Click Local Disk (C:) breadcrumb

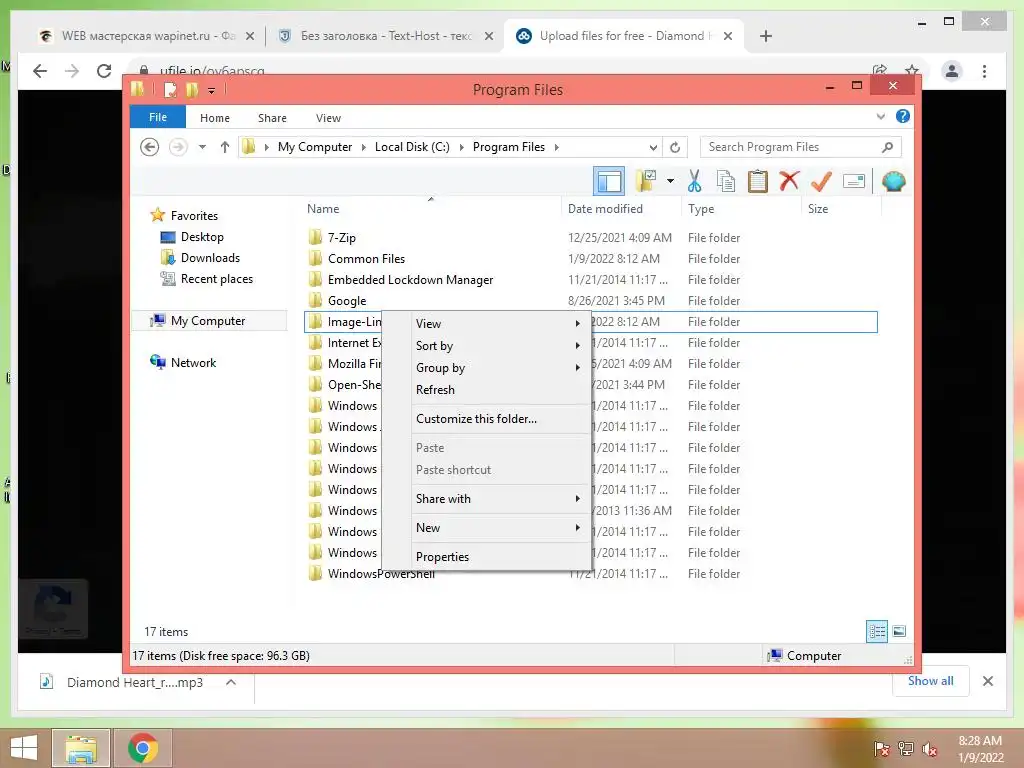(412, 147)
